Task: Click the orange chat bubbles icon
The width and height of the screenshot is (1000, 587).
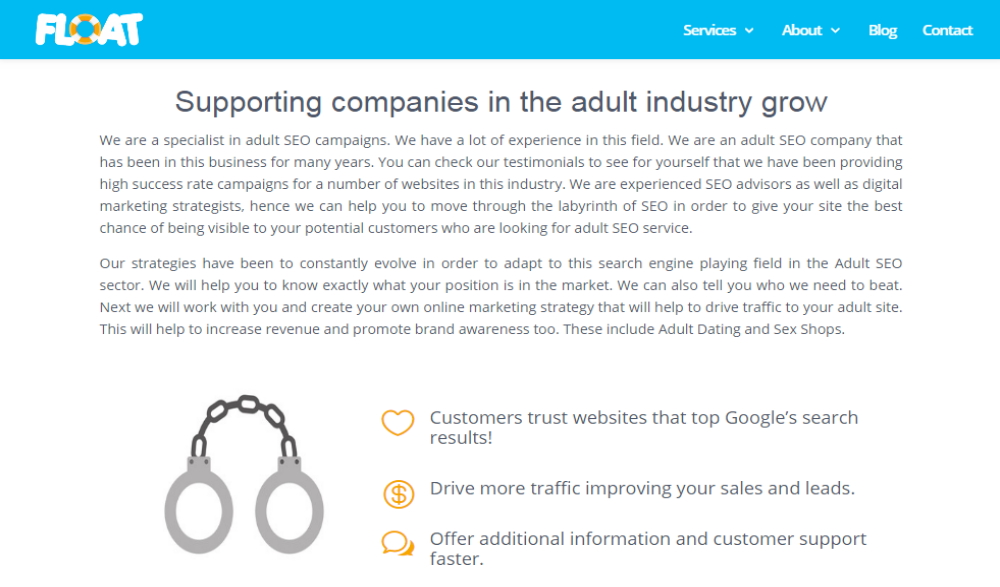Action: click(x=398, y=544)
